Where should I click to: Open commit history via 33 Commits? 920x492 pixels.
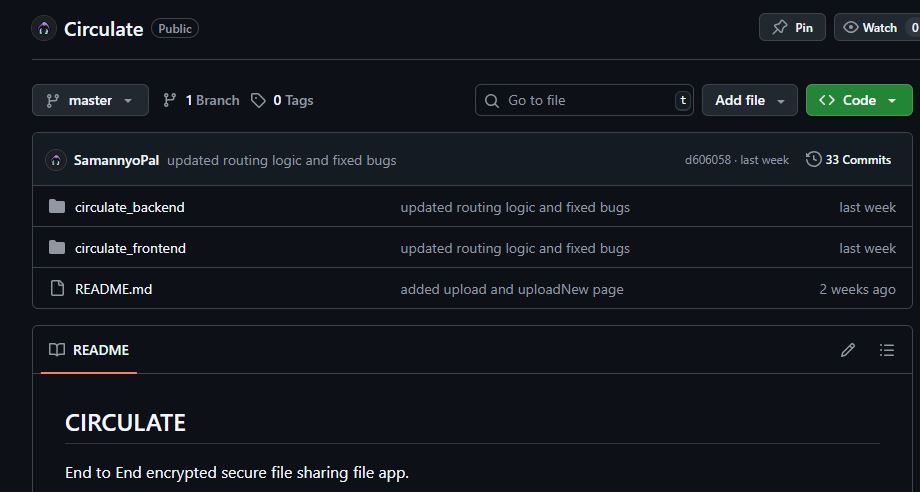tap(848, 160)
